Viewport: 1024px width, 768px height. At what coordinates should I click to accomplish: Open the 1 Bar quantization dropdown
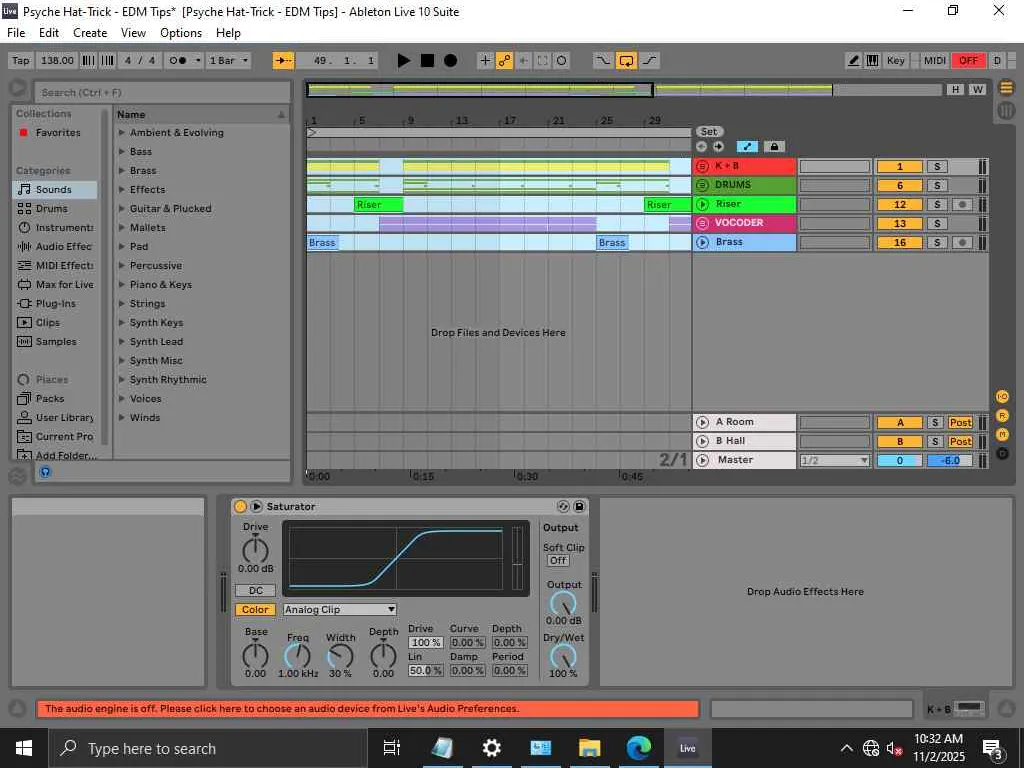tap(229, 61)
